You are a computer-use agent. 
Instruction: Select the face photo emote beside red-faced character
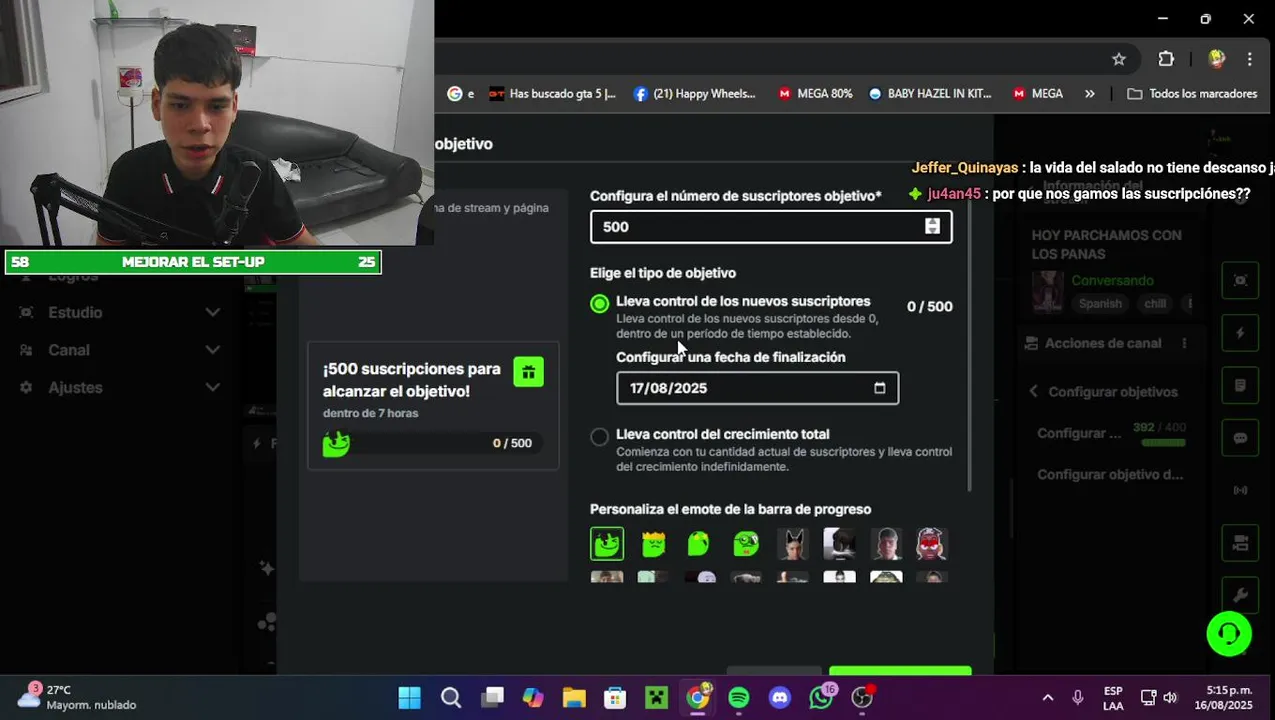[x=886, y=543]
